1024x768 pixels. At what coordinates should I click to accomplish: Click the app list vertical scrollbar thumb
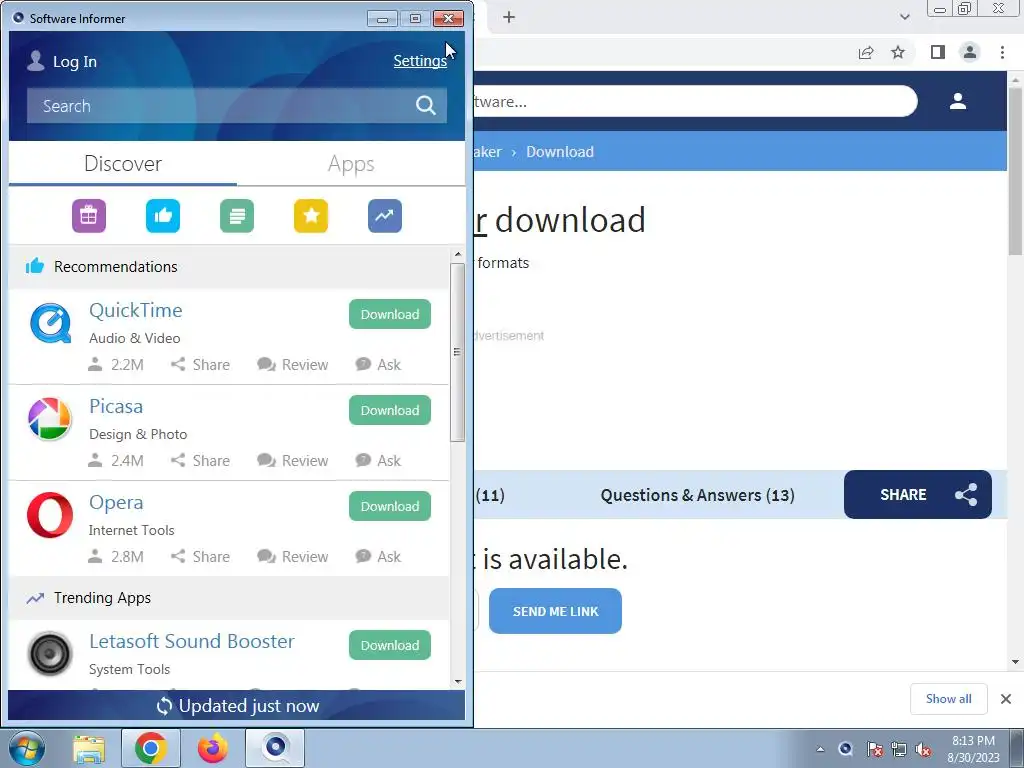coord(458,353)
